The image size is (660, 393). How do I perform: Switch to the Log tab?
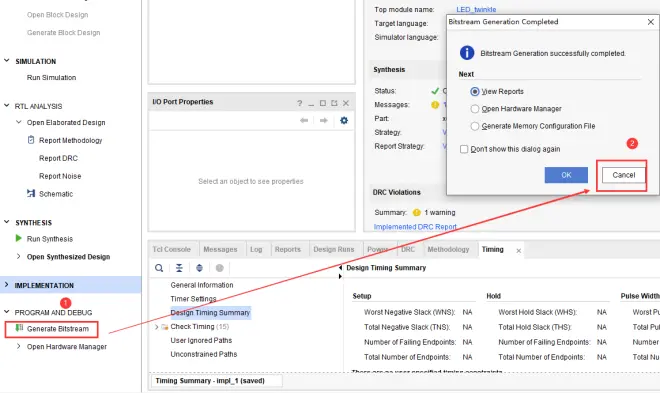click(256, 250)
